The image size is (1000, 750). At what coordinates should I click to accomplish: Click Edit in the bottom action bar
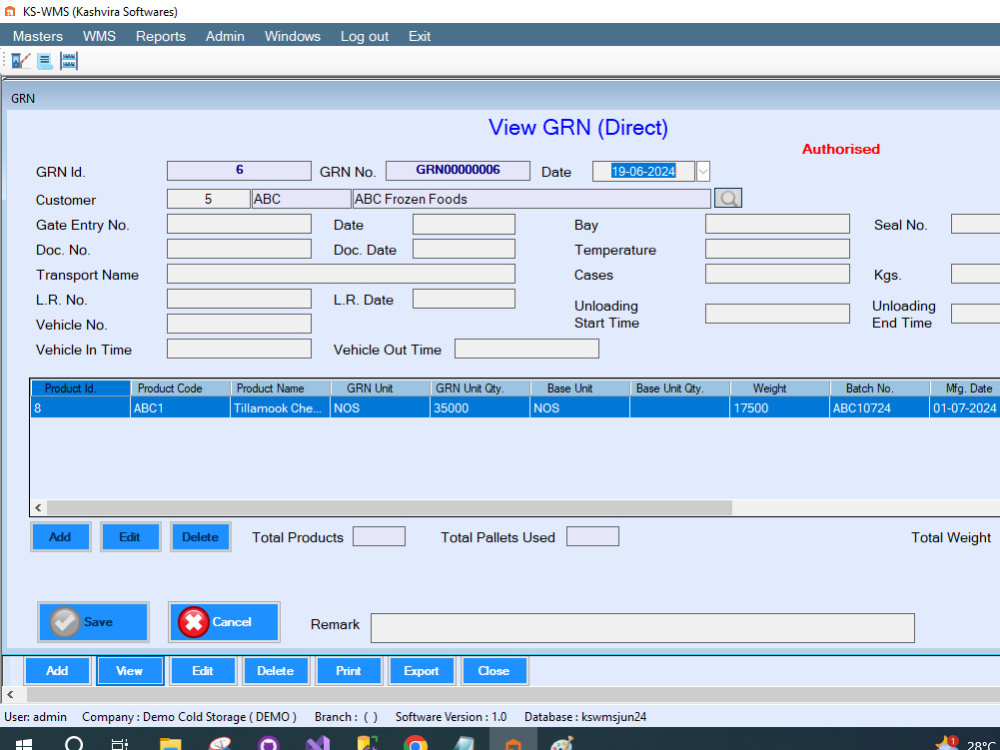pos(202,671)
